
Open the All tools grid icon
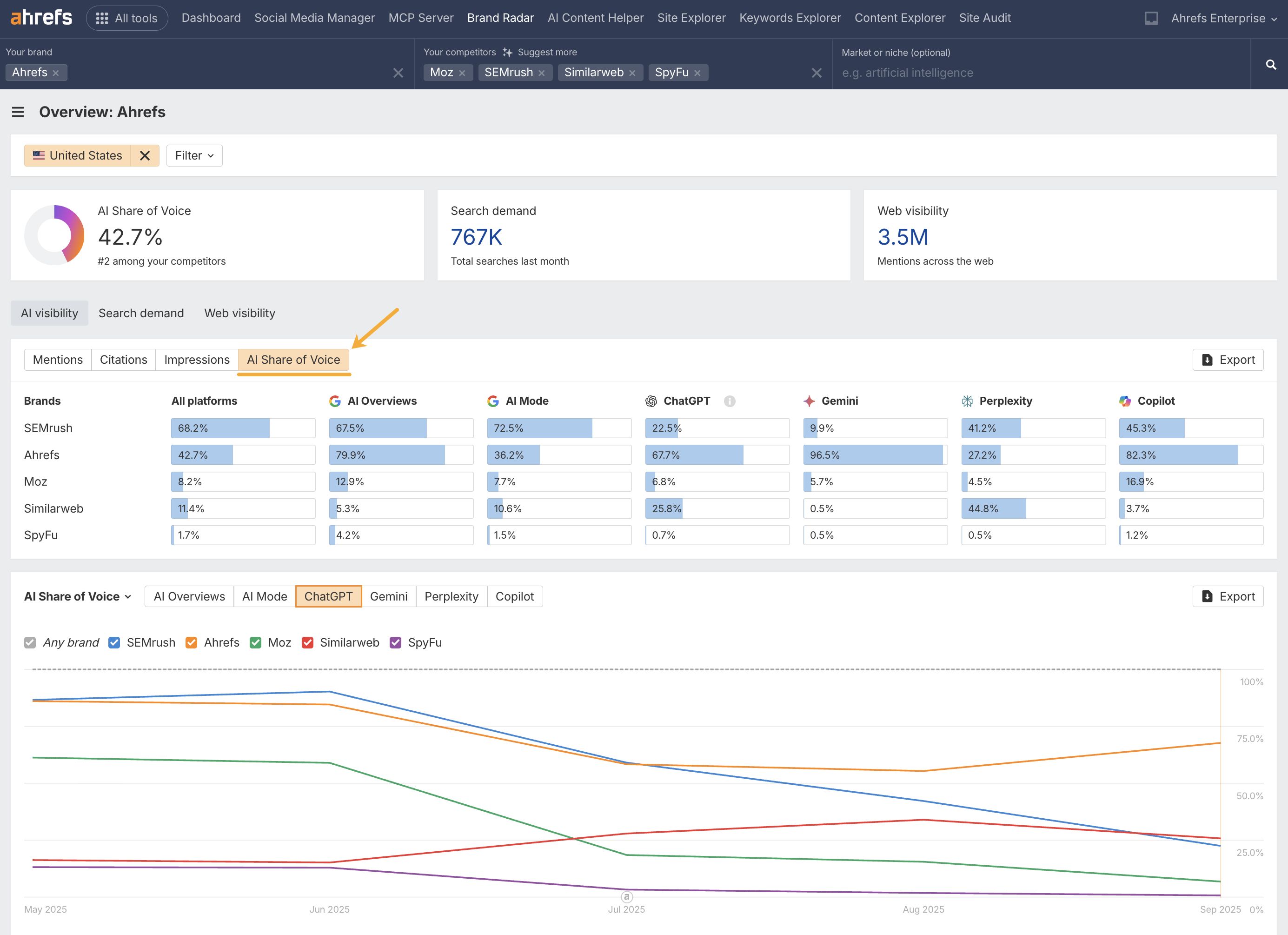coord(102,18)
